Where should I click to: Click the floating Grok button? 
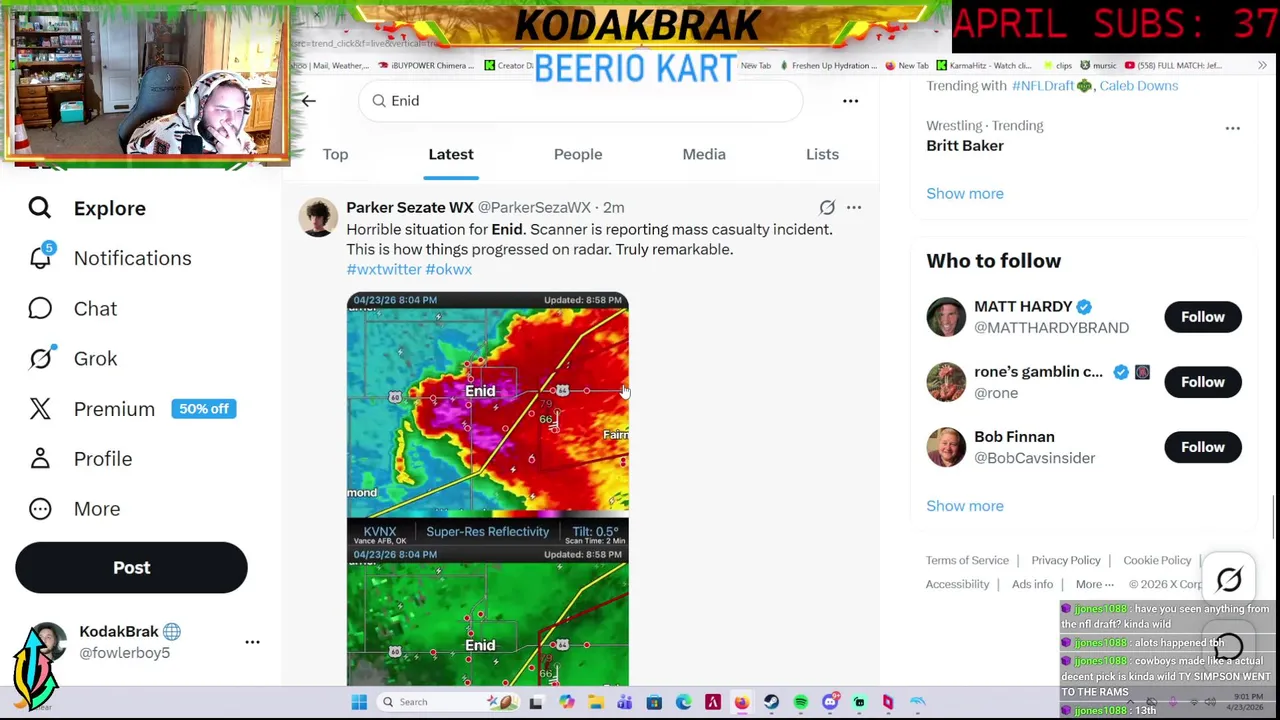click(1229, 579)
